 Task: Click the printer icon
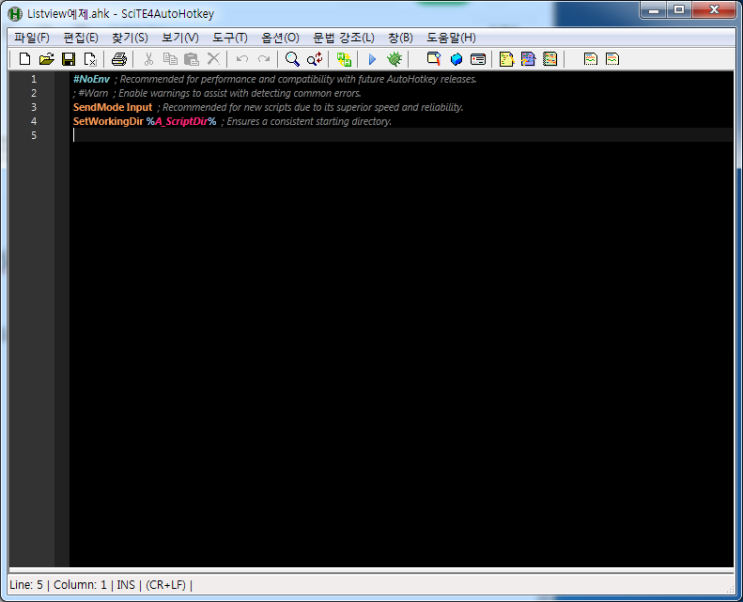pyautogui.click(x=119, y=59)
